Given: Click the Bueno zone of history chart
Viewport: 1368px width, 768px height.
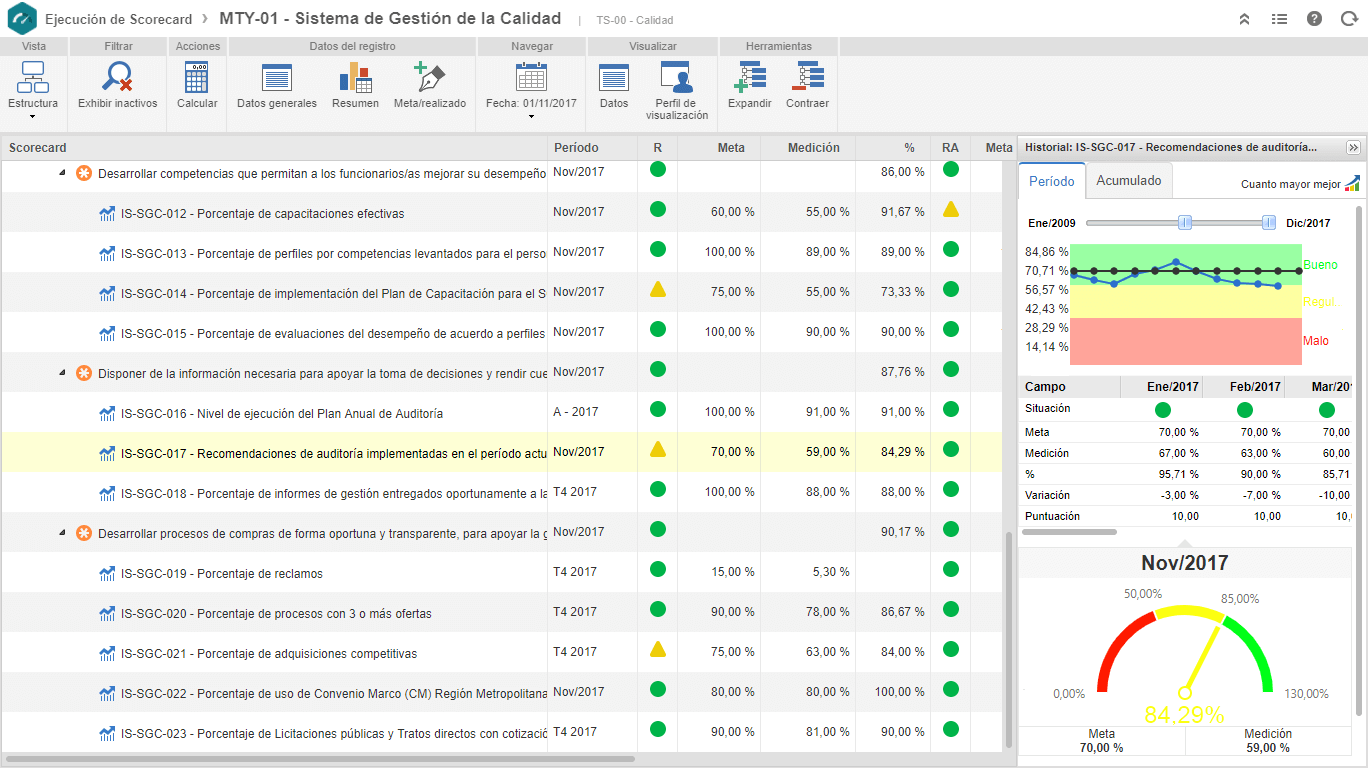Looking at the screenshot, I should [1185, 265].
